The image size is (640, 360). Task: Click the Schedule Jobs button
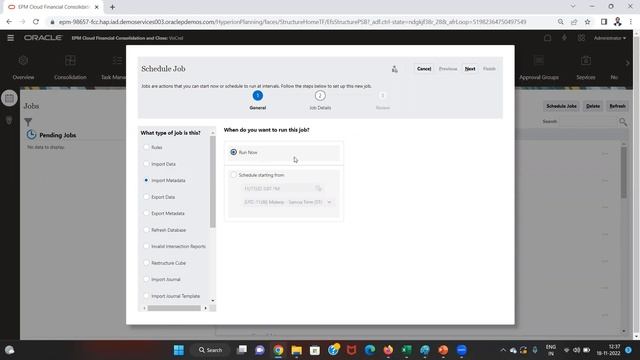click(561, 106)
